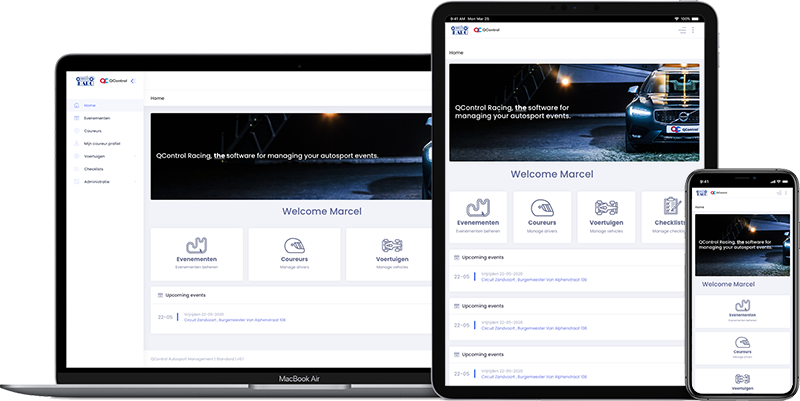This screenshot has height=401, width=800.
Task: Click the Voertuigen race car icon on tablet
Action: pyautogui.click(x=607, y=208)
